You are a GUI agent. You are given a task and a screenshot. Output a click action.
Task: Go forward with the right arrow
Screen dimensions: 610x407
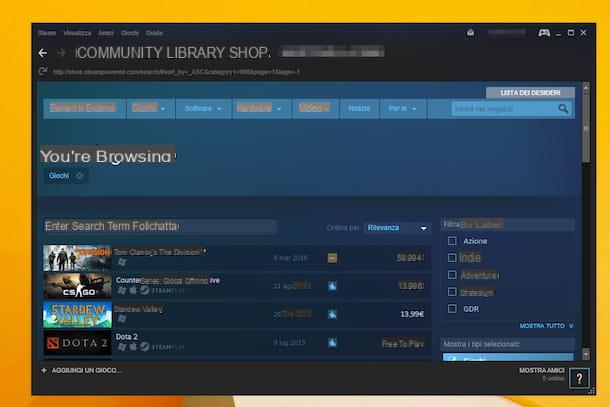(61, 53)
